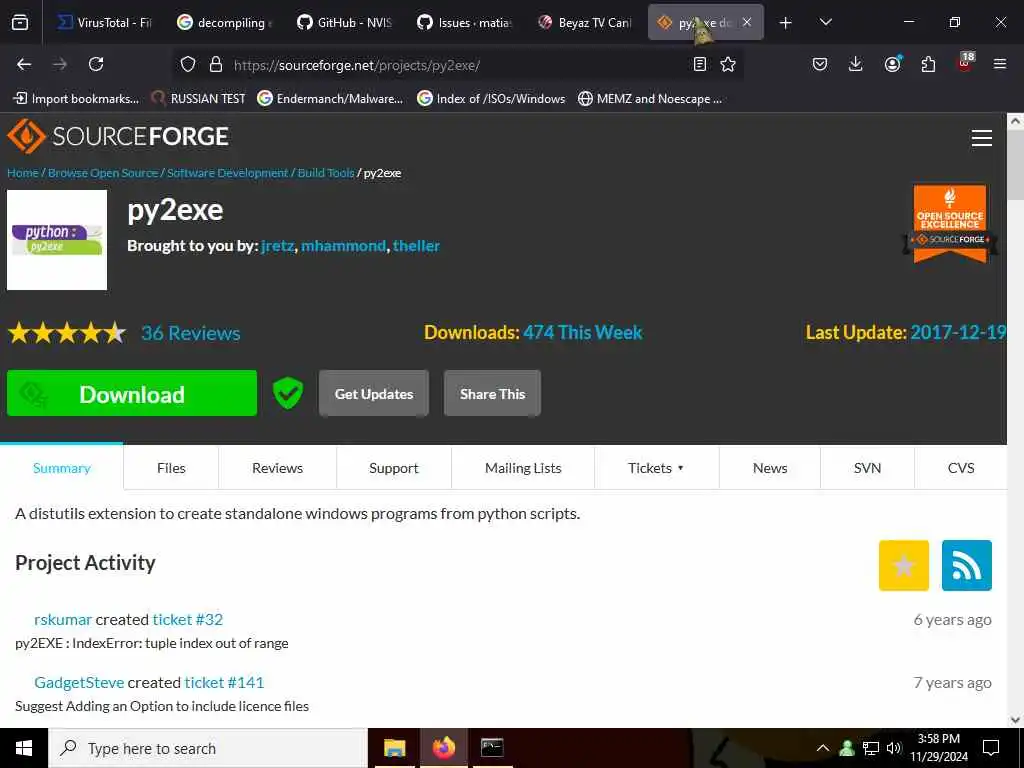
Task: Open developer mhammond profile link
Action: (344, 246)
